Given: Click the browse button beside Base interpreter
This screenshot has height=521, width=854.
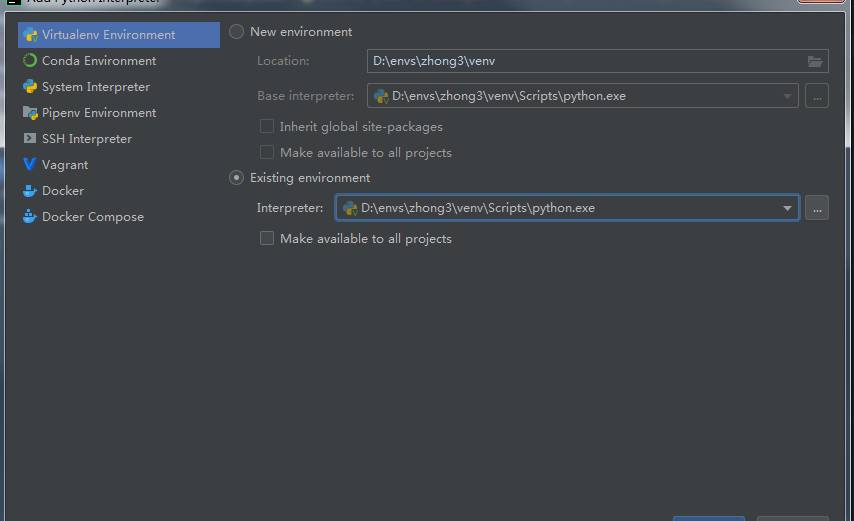Looking at the screenshot, I should coord(817,97).
